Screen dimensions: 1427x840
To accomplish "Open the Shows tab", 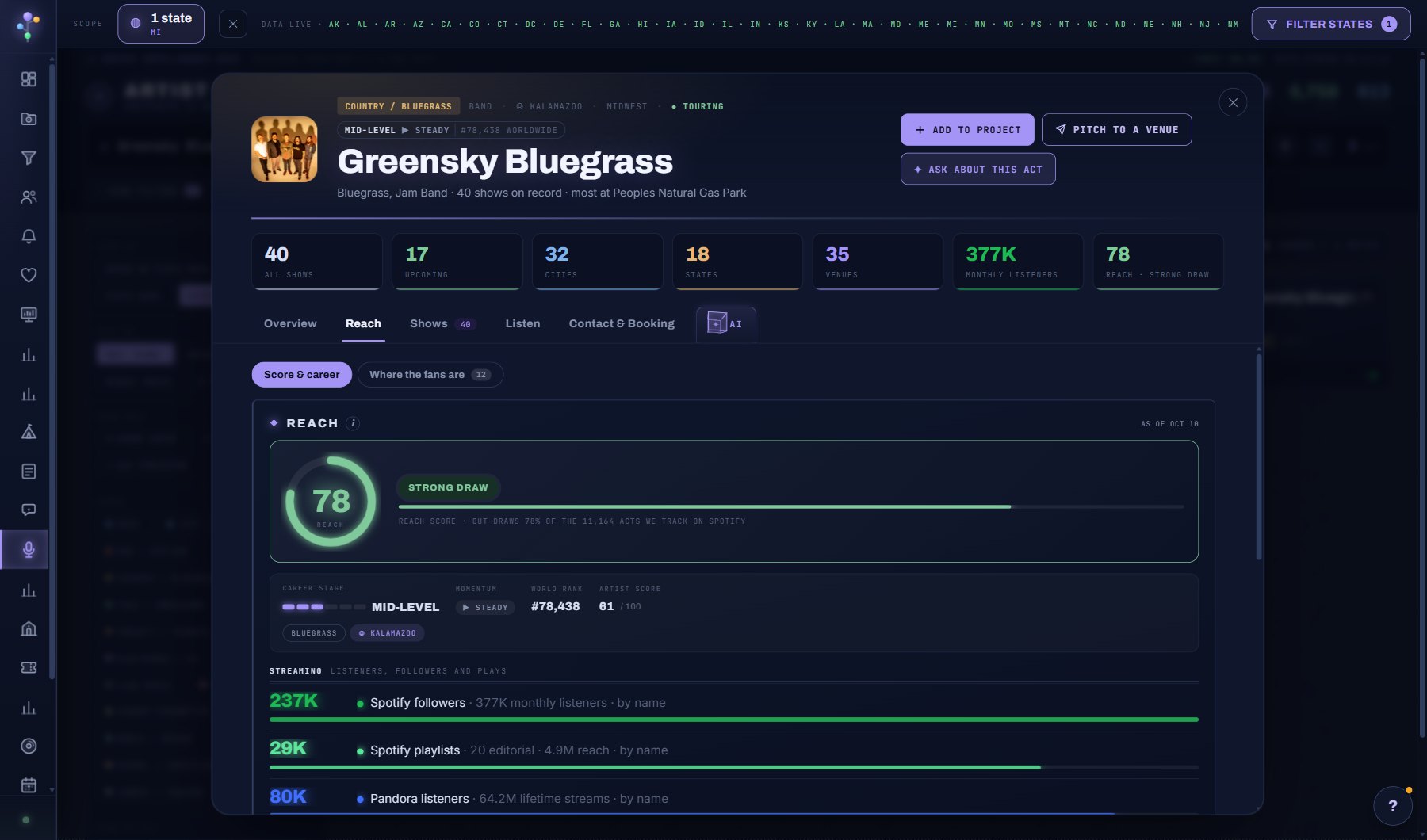I will pyautogui.click(x=442, y=323).
